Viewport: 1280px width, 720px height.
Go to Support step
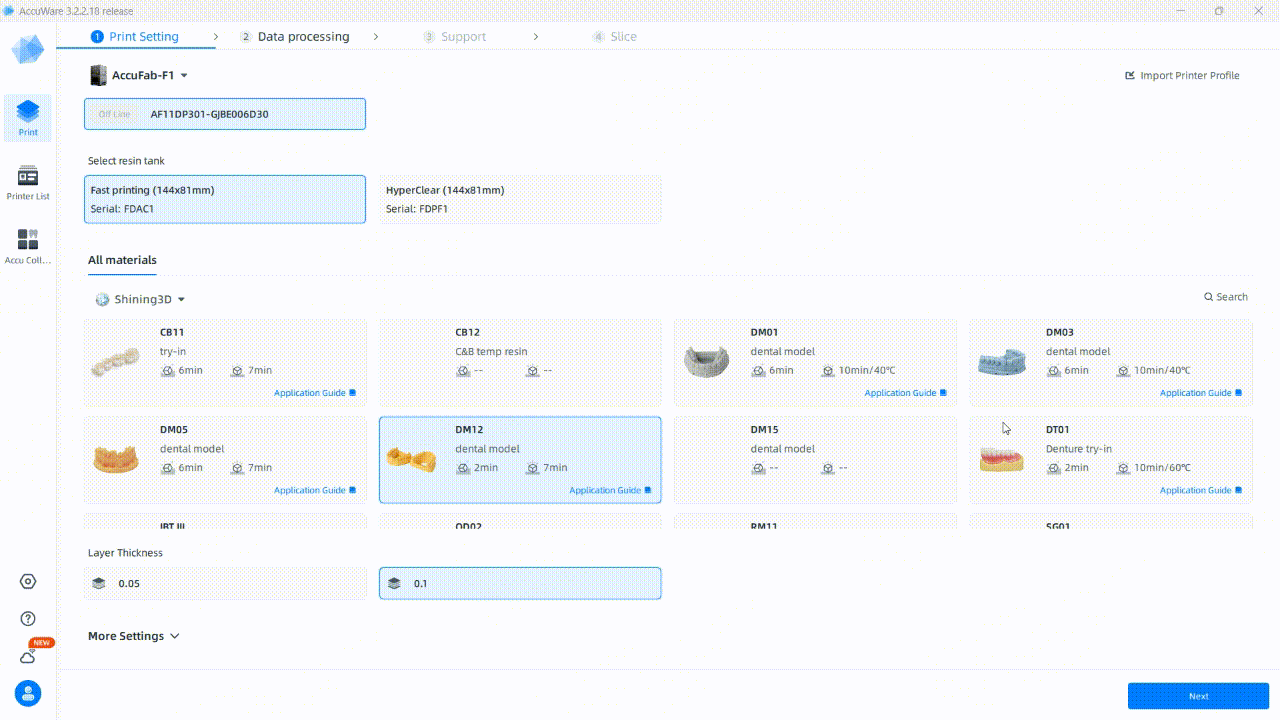455,37
